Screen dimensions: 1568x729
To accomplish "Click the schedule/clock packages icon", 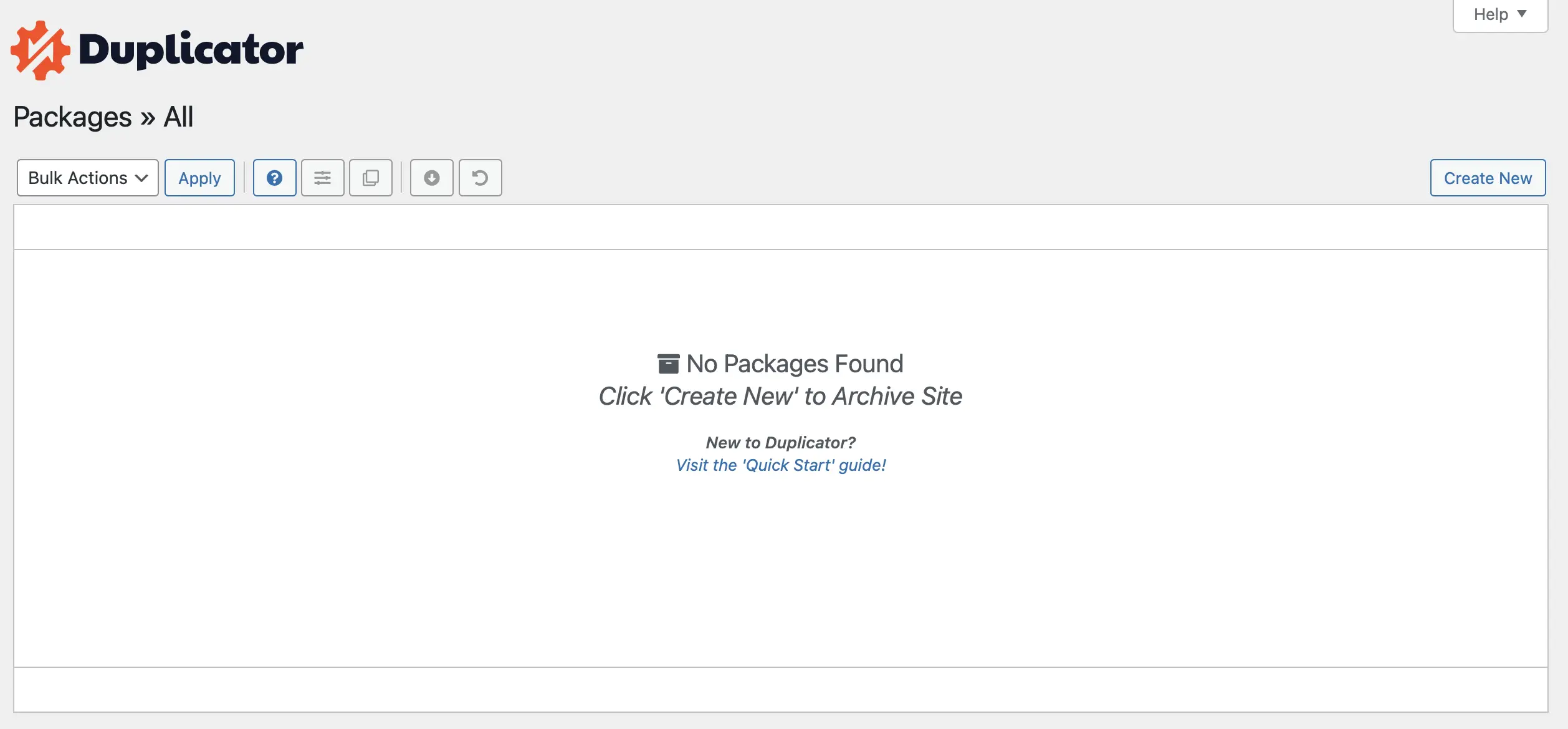I will pyautogui.click(x=481, y=177).
